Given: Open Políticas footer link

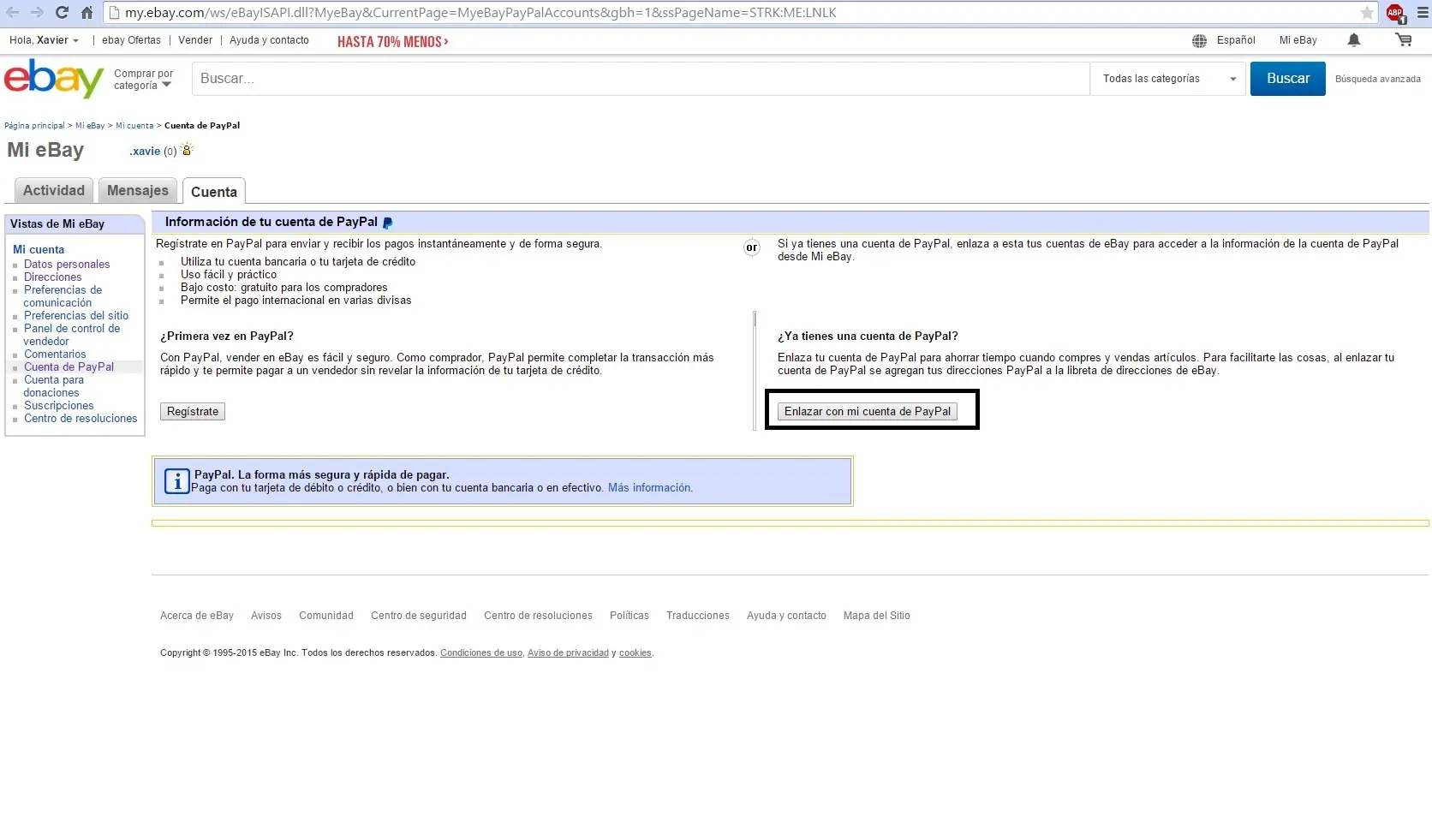Looking at the screenshot, I should point(629,616).
